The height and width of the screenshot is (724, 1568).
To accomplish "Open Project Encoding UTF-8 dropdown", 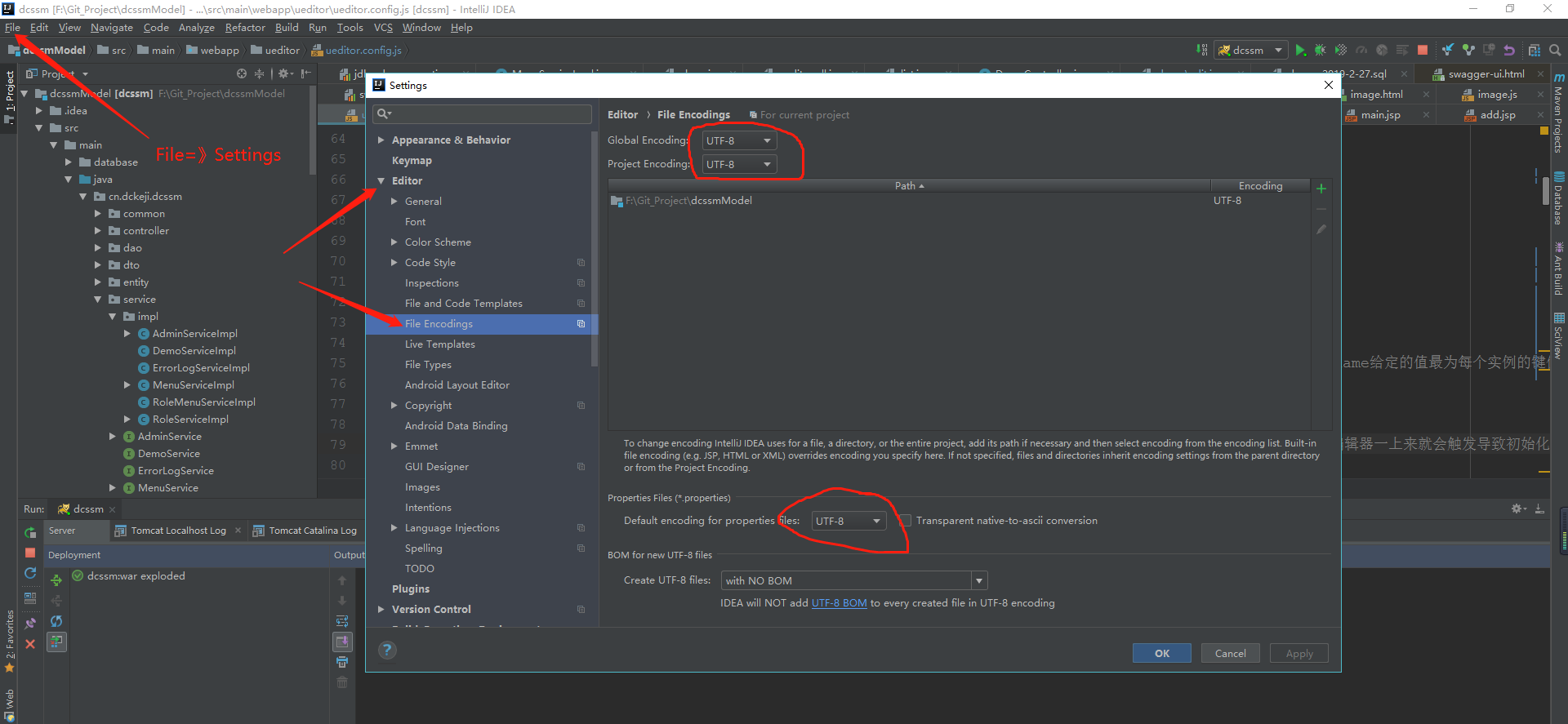I will [x=739, y=164].
